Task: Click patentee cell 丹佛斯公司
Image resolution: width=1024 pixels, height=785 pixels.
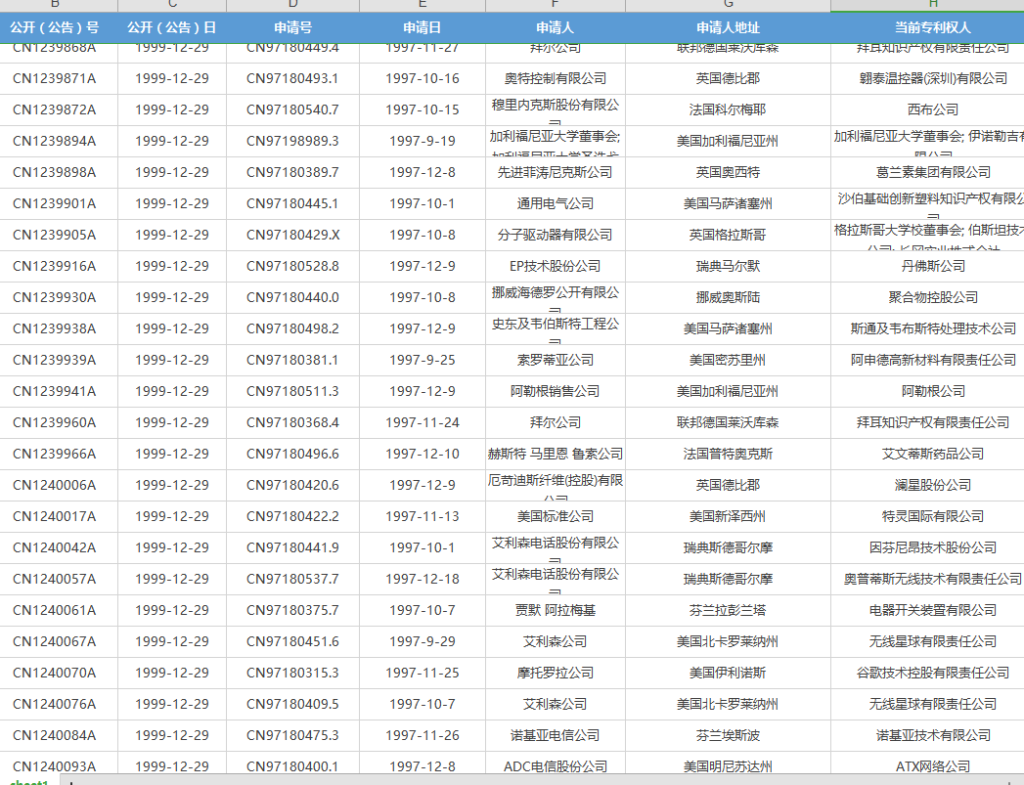Action: (x=927, y=266)
